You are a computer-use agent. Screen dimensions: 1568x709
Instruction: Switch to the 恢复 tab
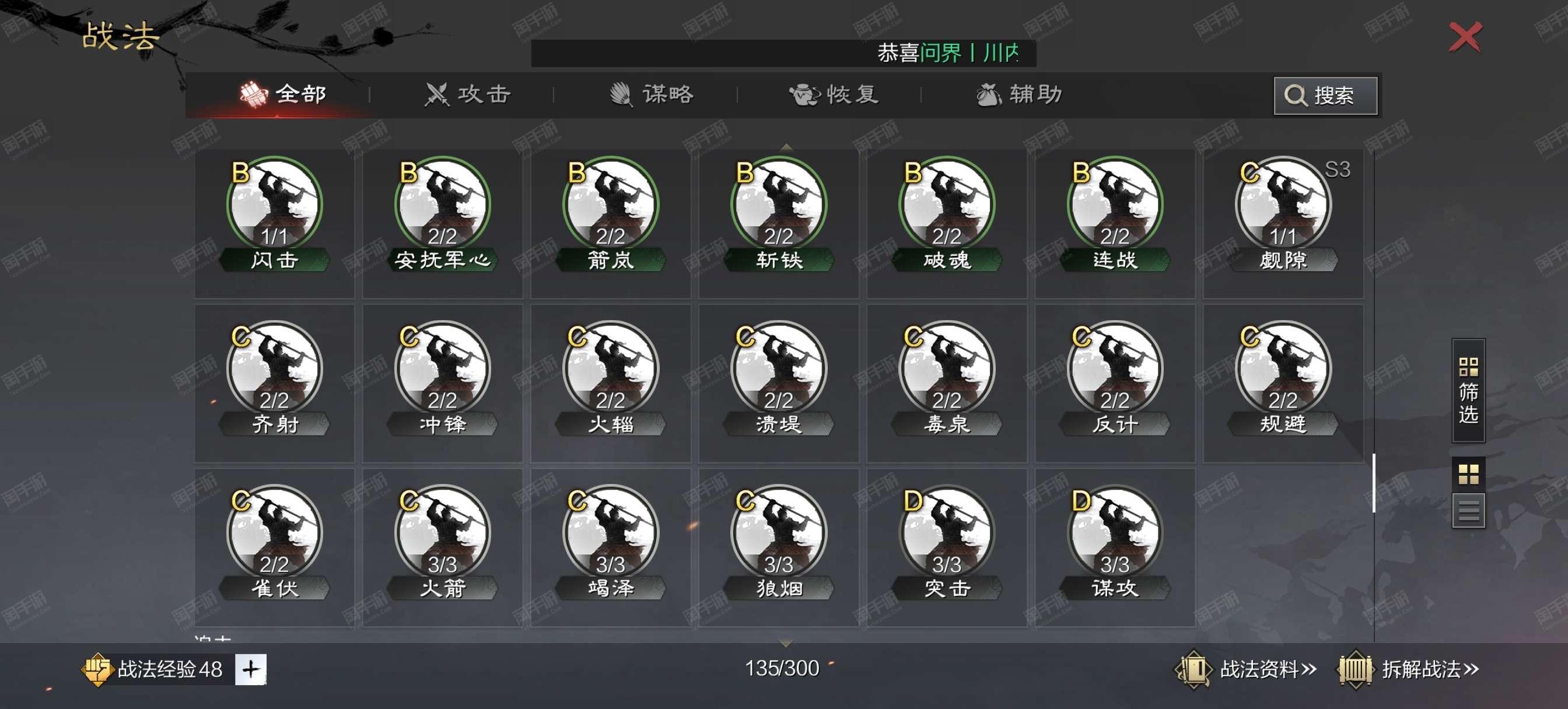coord(834,94)
